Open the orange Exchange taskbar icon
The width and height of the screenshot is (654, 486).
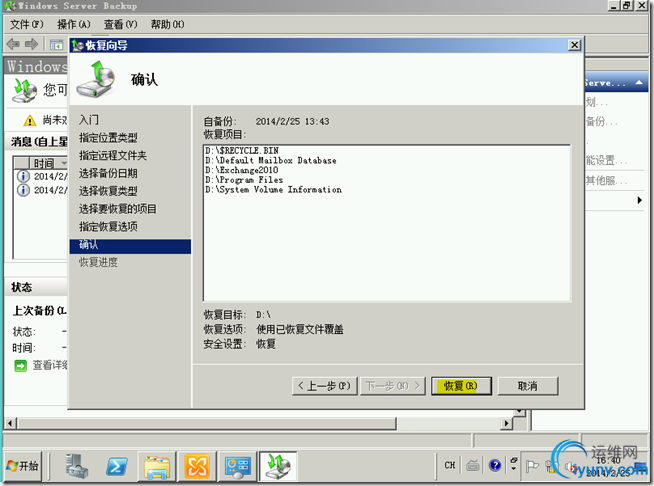coord(197,466)
